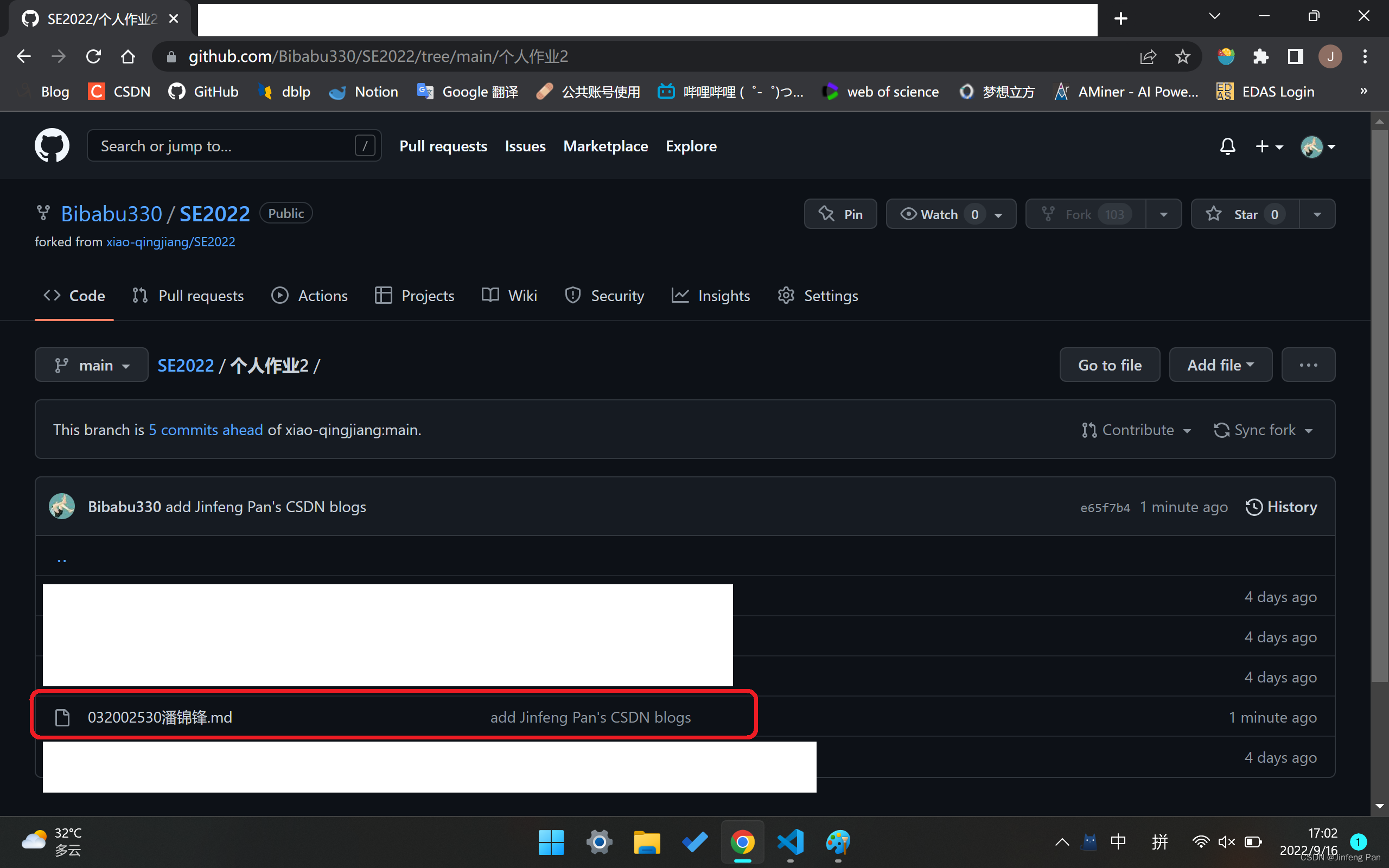Screen dimensions: 1389x868
Task: Open the three-dots more options button
Action: [x=1308, y=365]
